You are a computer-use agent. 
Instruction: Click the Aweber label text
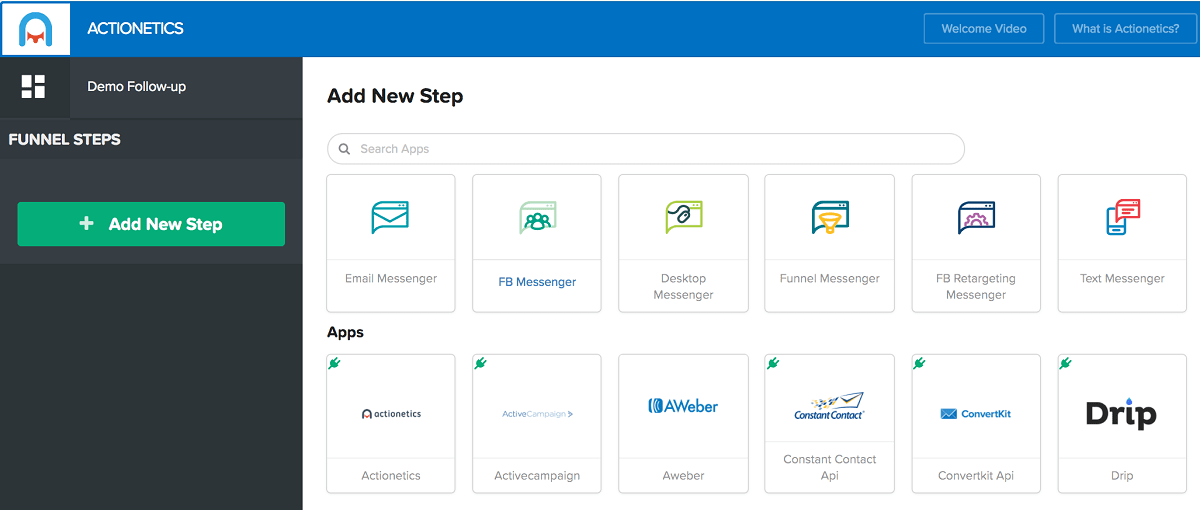(683, 476)
